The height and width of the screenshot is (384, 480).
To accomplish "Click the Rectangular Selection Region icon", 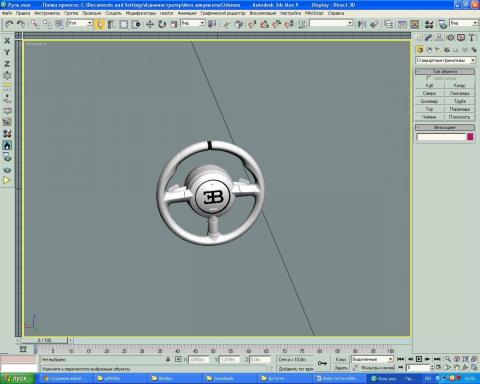I will [x=124, y=24].
